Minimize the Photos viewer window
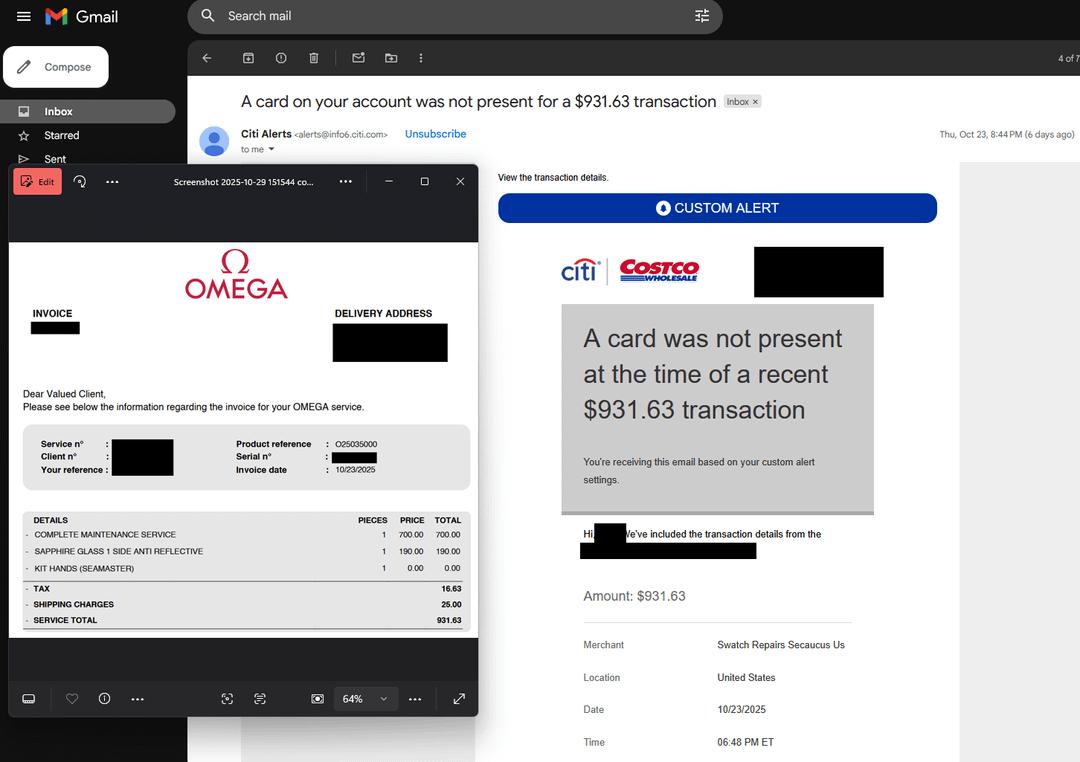This screenshot has height=762, width=1080. pos(389,181)
